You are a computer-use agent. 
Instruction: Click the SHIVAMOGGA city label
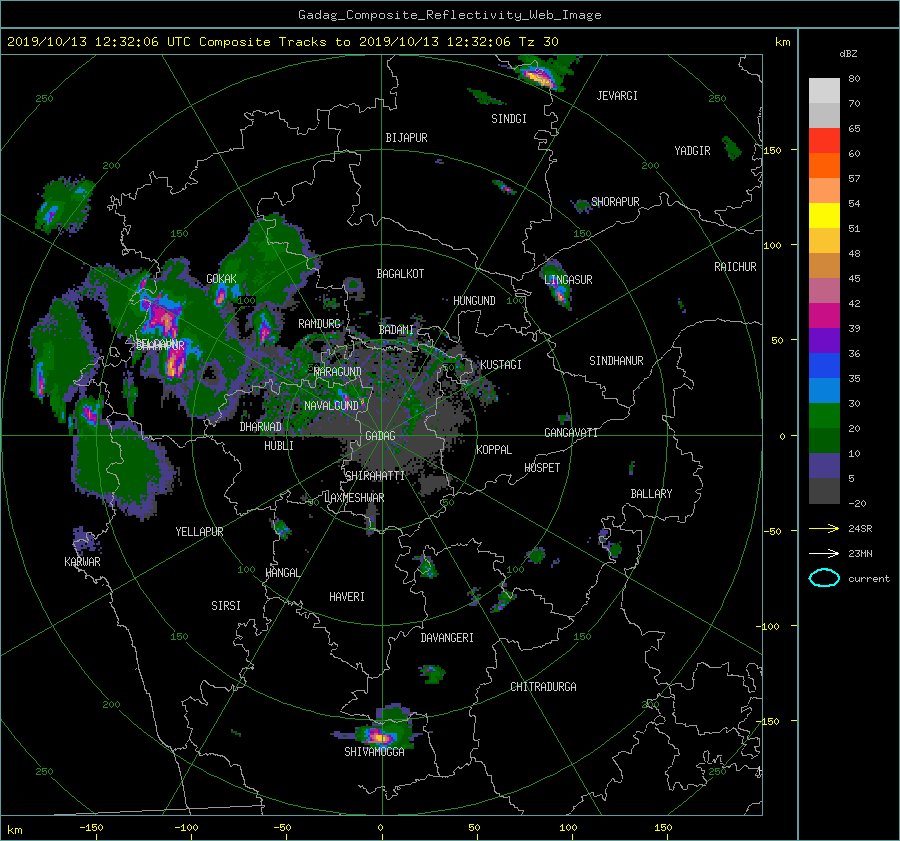coord(374,752)
